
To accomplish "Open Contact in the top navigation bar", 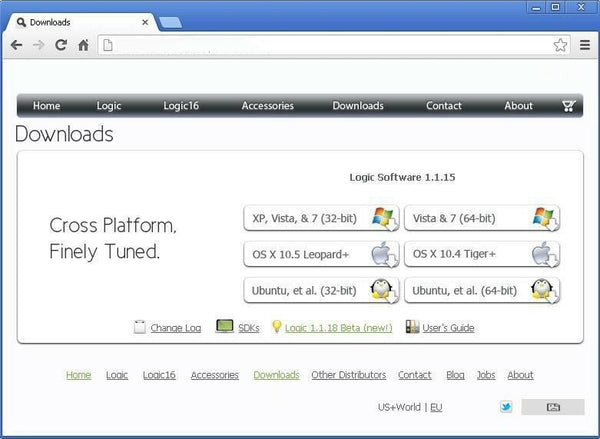I will tap(444, 106).
